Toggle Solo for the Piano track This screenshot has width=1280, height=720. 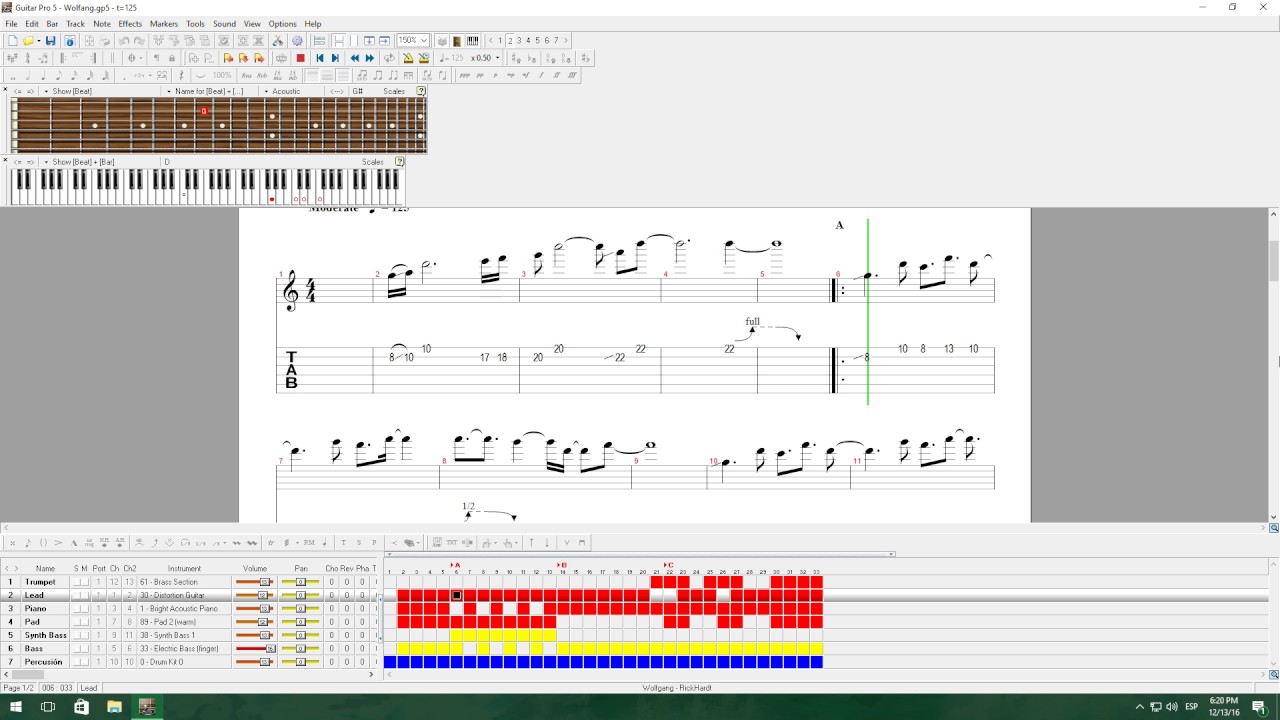click(77, 608)
